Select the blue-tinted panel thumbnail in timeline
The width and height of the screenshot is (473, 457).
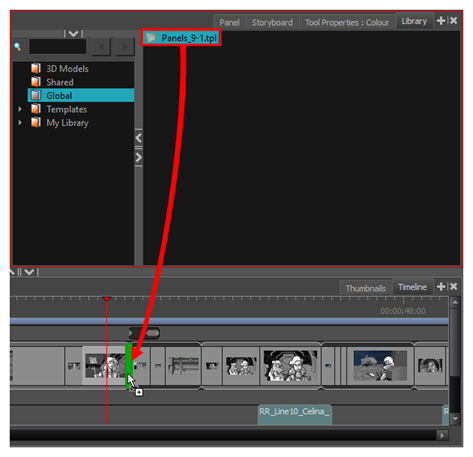(x=380, y=366)
